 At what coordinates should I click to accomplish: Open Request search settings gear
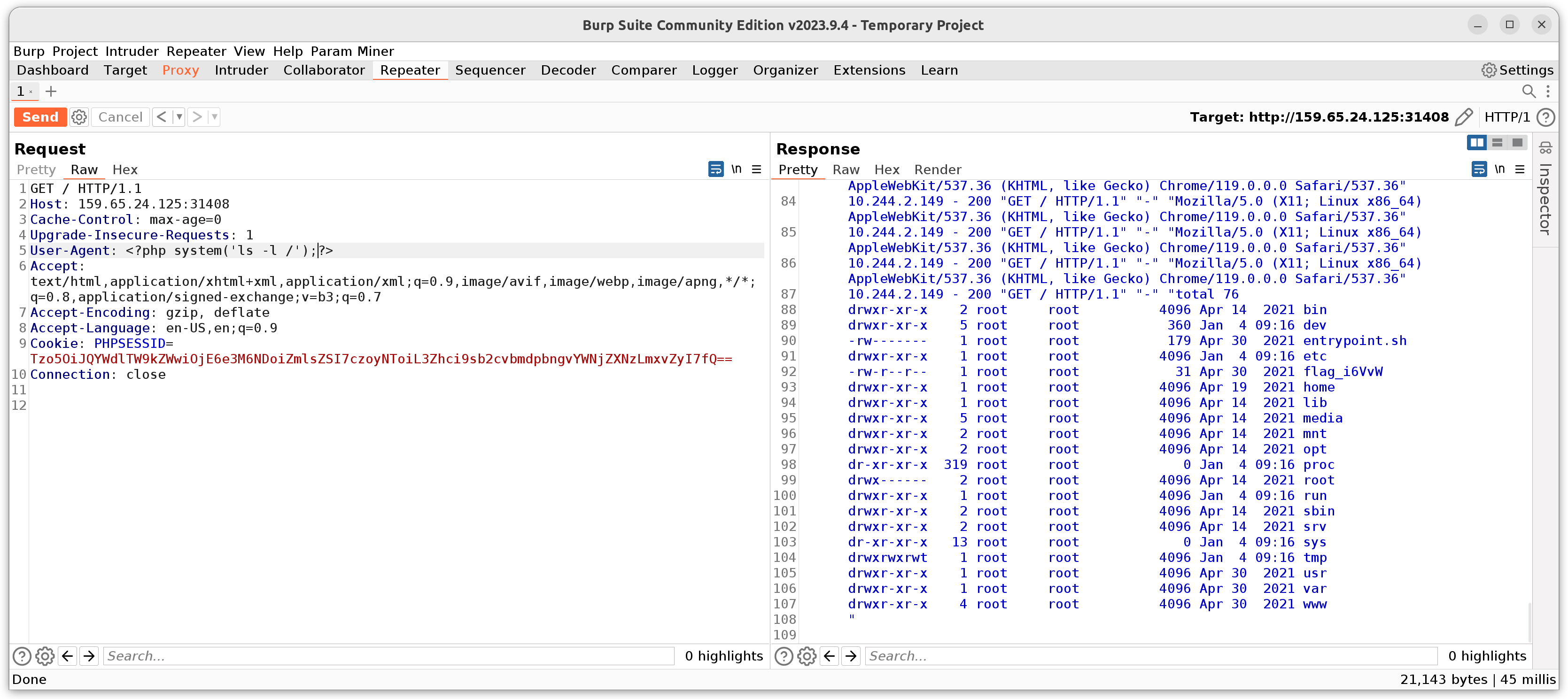(x=45, y=656)
